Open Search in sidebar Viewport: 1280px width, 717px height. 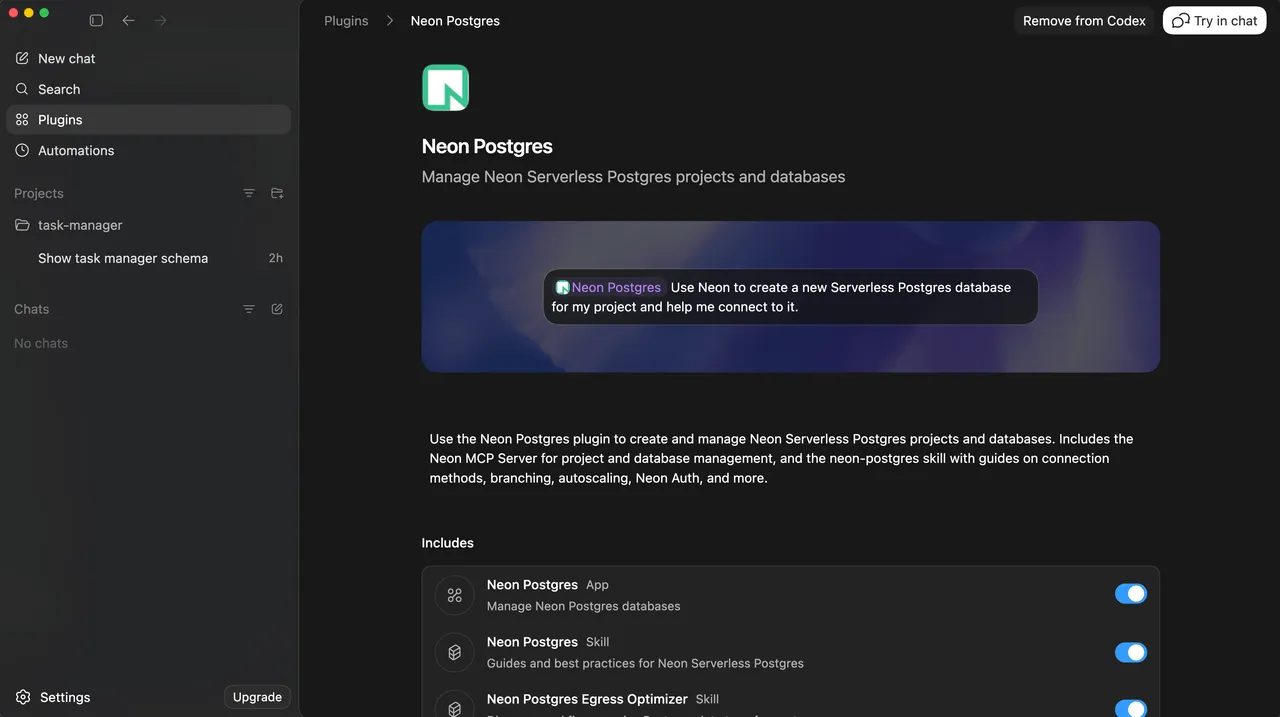[x=148, y=89]
